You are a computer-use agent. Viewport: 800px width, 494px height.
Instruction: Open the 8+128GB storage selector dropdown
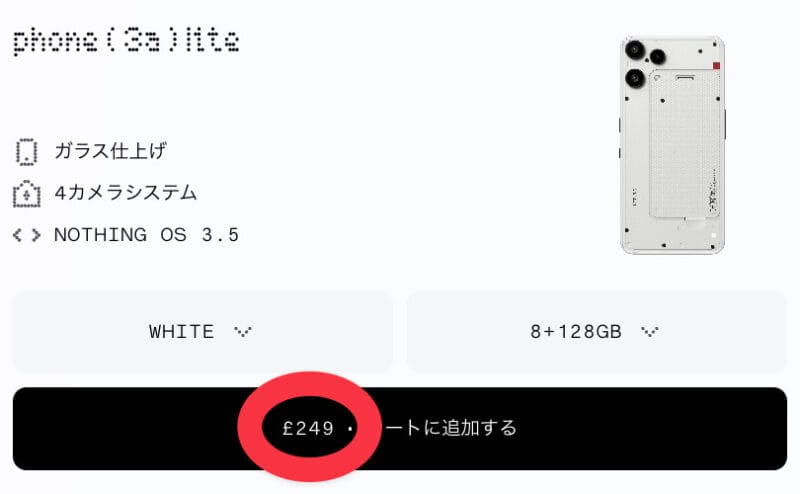pos(597,332)
